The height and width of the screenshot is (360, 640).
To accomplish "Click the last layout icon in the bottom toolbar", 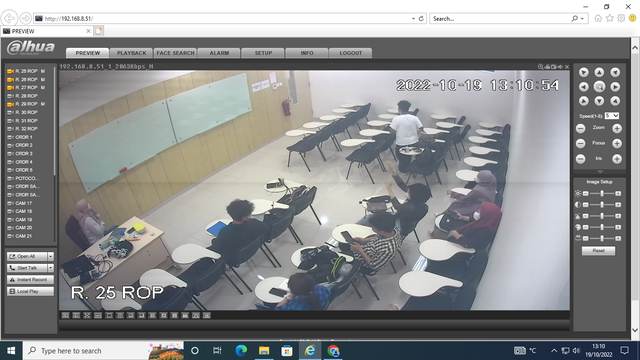I will click(x=207, y=316).
